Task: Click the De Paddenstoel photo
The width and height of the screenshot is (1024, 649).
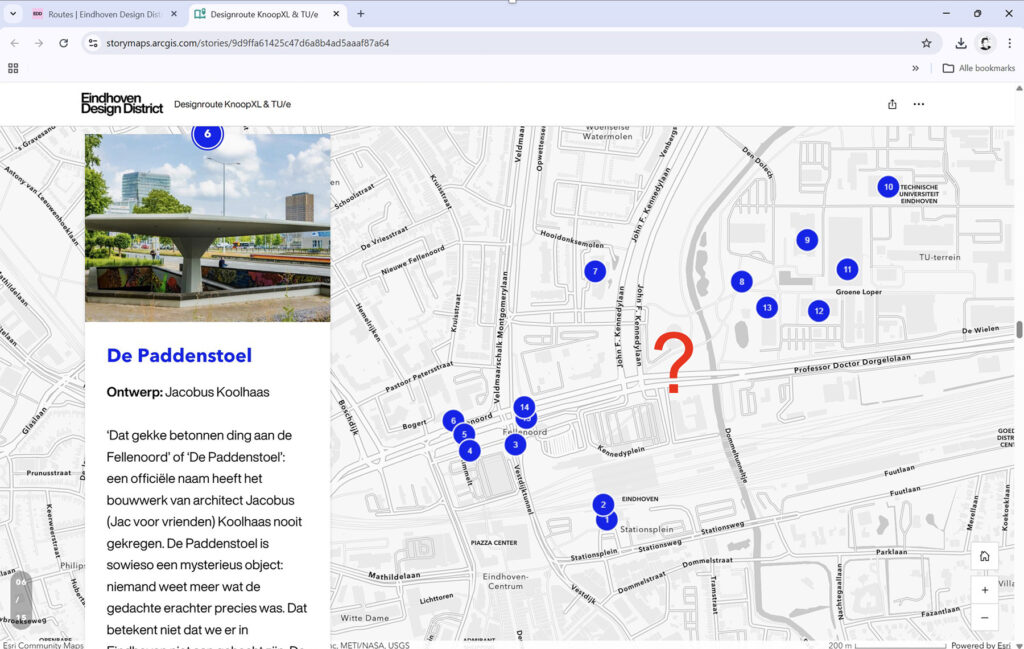Action: [207, 228]
